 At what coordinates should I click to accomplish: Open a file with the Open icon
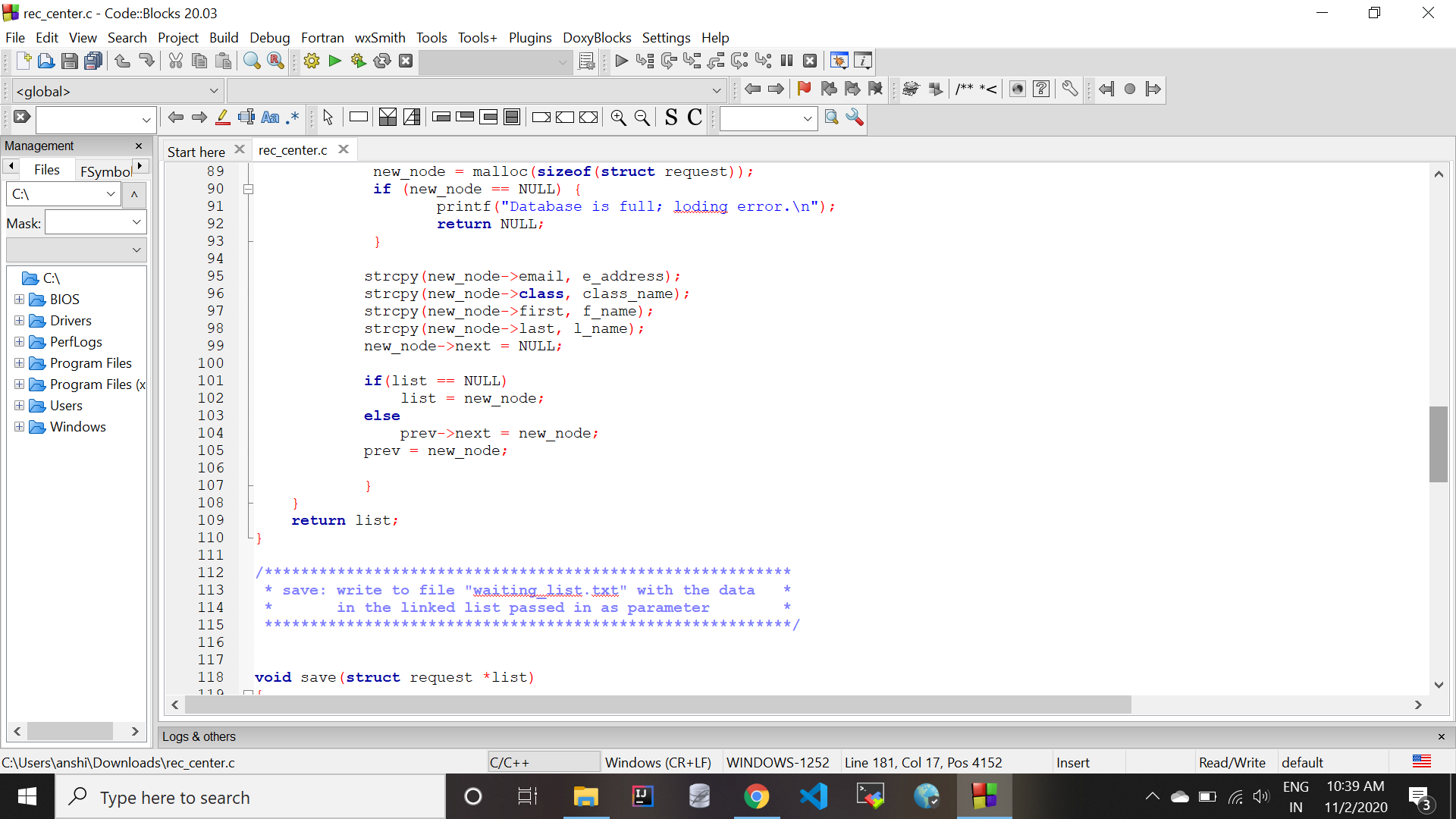pyautogui.click(x=45, y=61)
